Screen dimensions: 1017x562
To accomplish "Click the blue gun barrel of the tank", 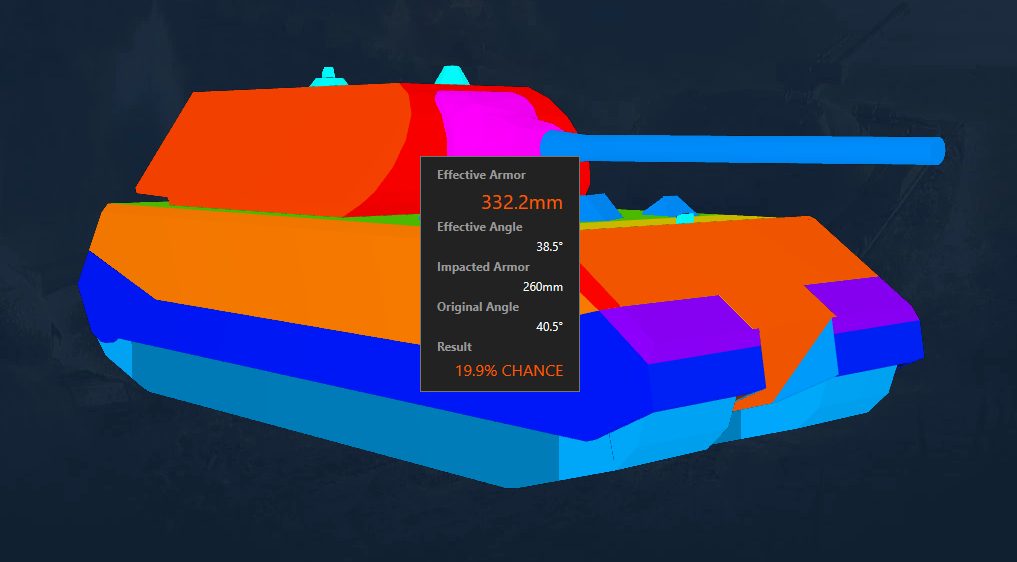I will click(743, 149).
